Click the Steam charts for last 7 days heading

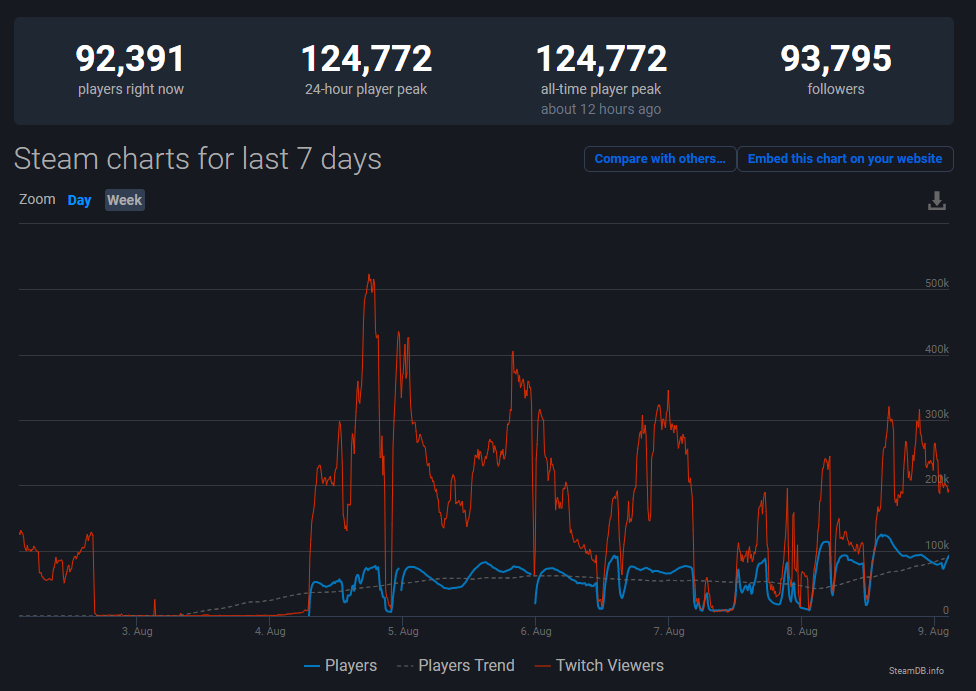[x=198, y=159]
